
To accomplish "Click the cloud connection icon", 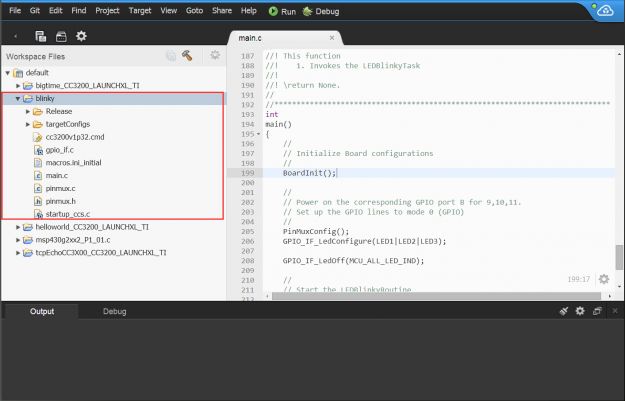I will 605,11.
